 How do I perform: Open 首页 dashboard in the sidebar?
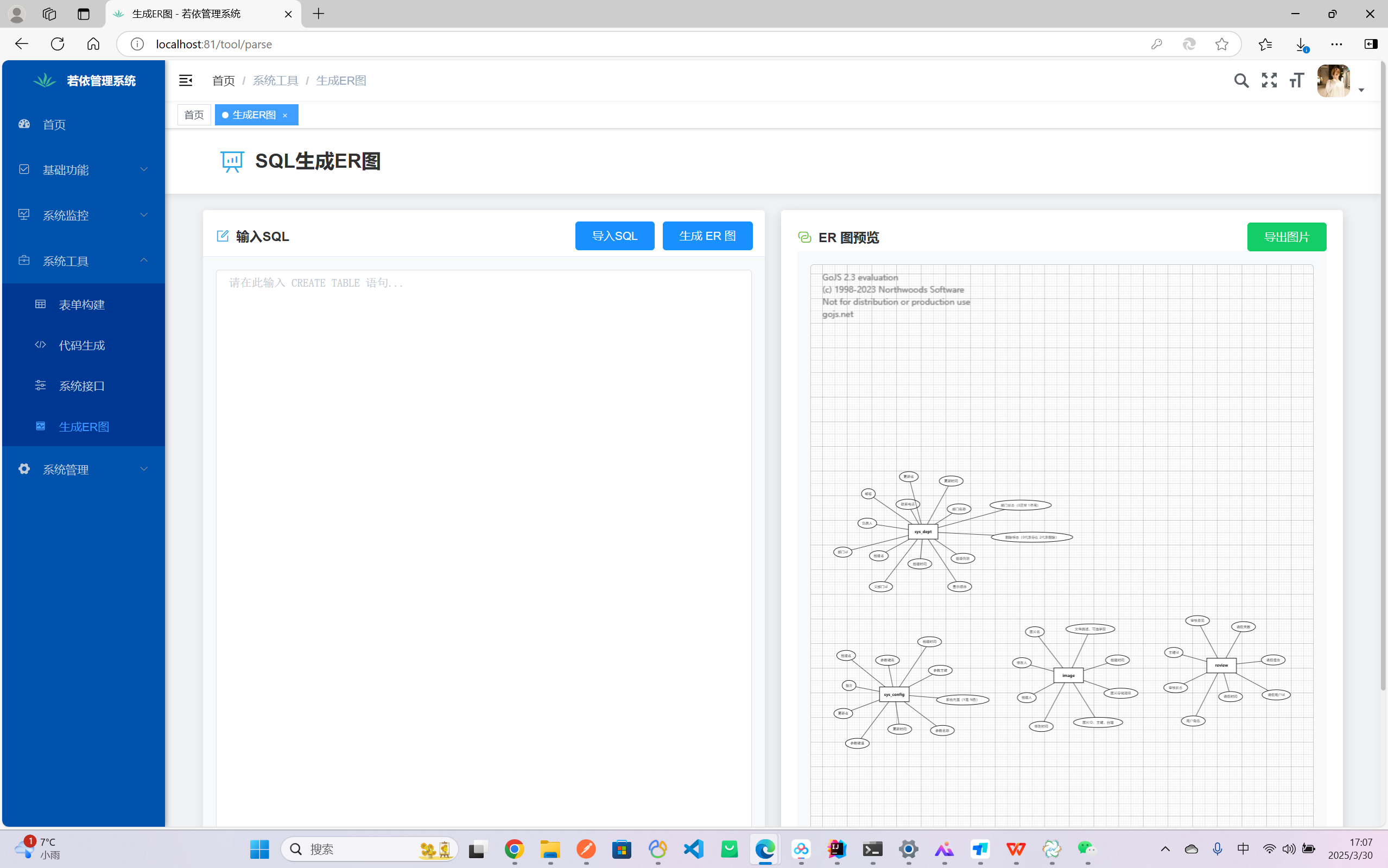click(x=54, y=124)
